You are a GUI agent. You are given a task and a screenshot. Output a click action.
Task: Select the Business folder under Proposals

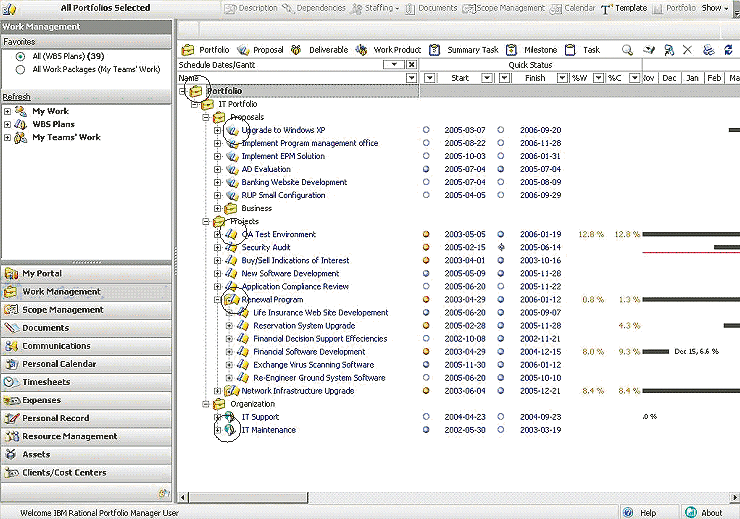[256, 208]
